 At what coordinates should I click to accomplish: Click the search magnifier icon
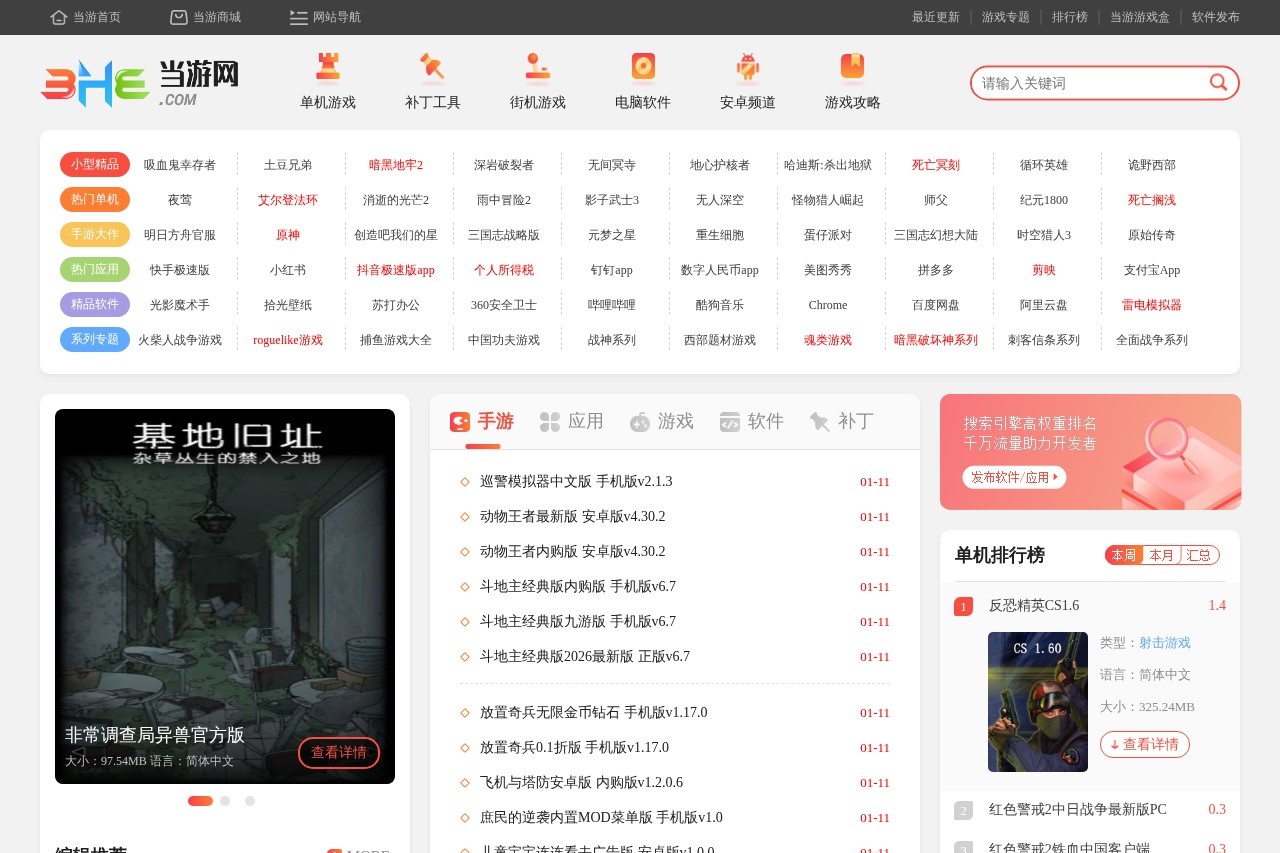[x=1218, y=83]
